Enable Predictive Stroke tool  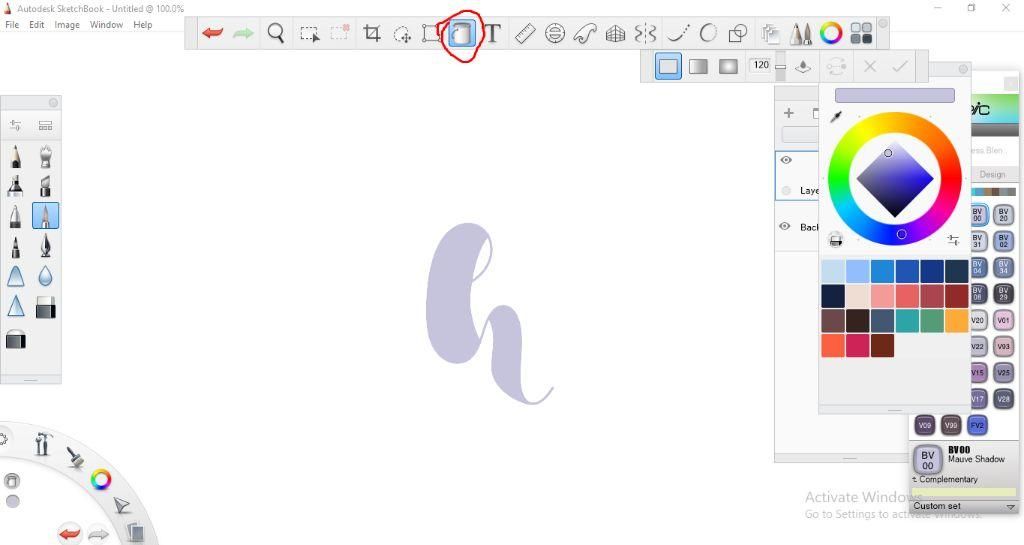click(708, 33)
